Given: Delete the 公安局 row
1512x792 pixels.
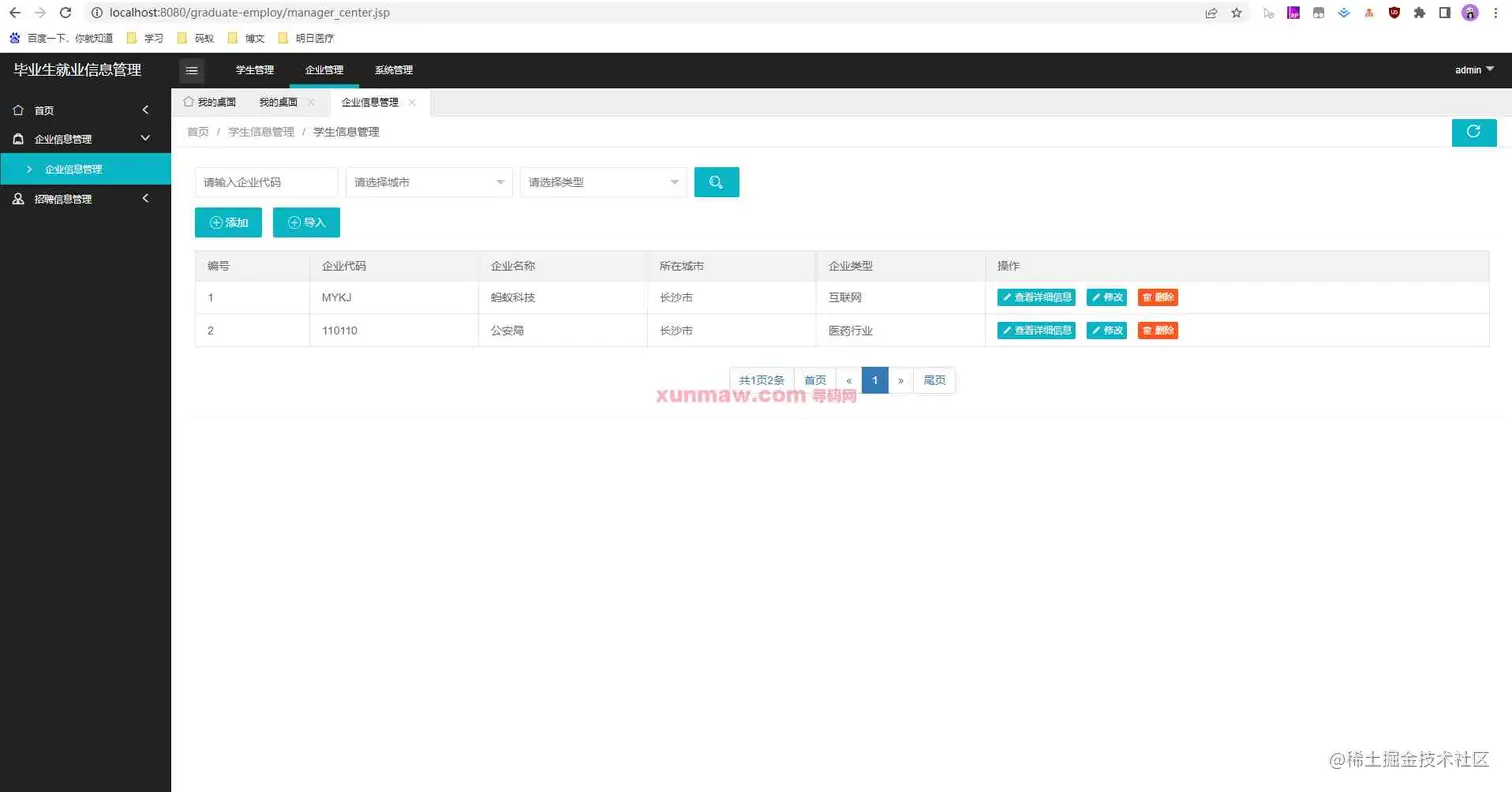Looking at the screenshot, I should (1158, 330).
